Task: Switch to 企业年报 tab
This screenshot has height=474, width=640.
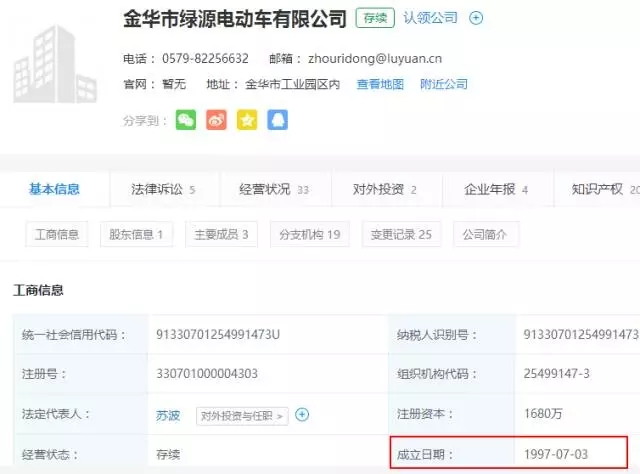Action: [x=496, y=189]
